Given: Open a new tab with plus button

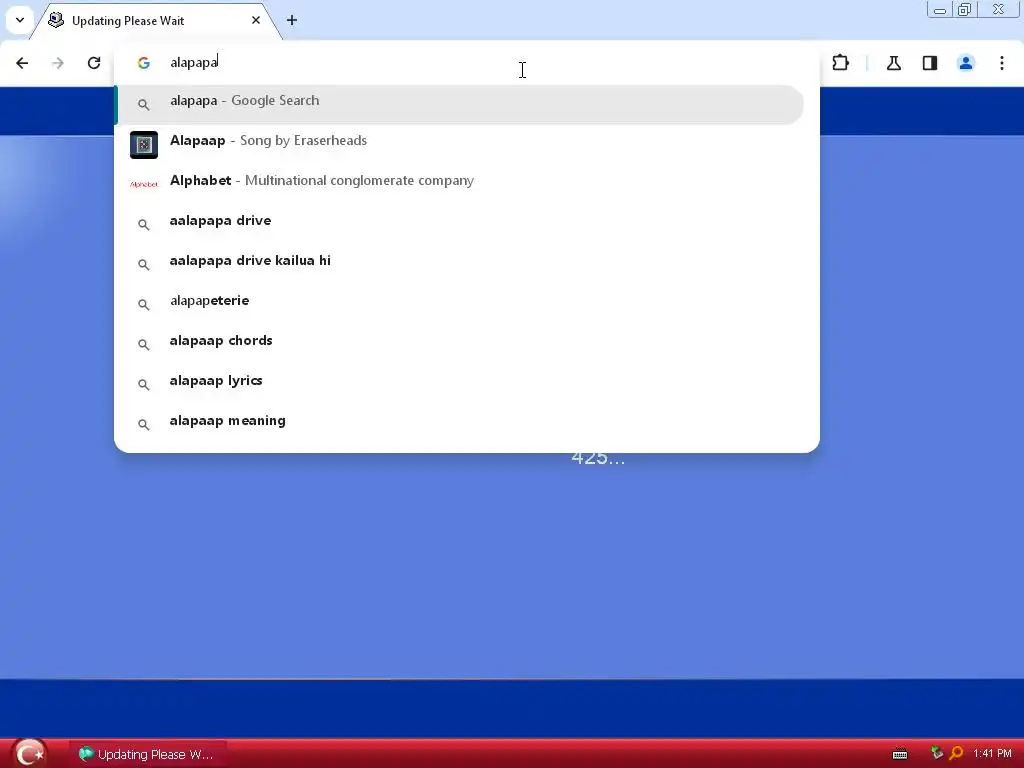Looking at the screenshot, I should pos(292,20).
